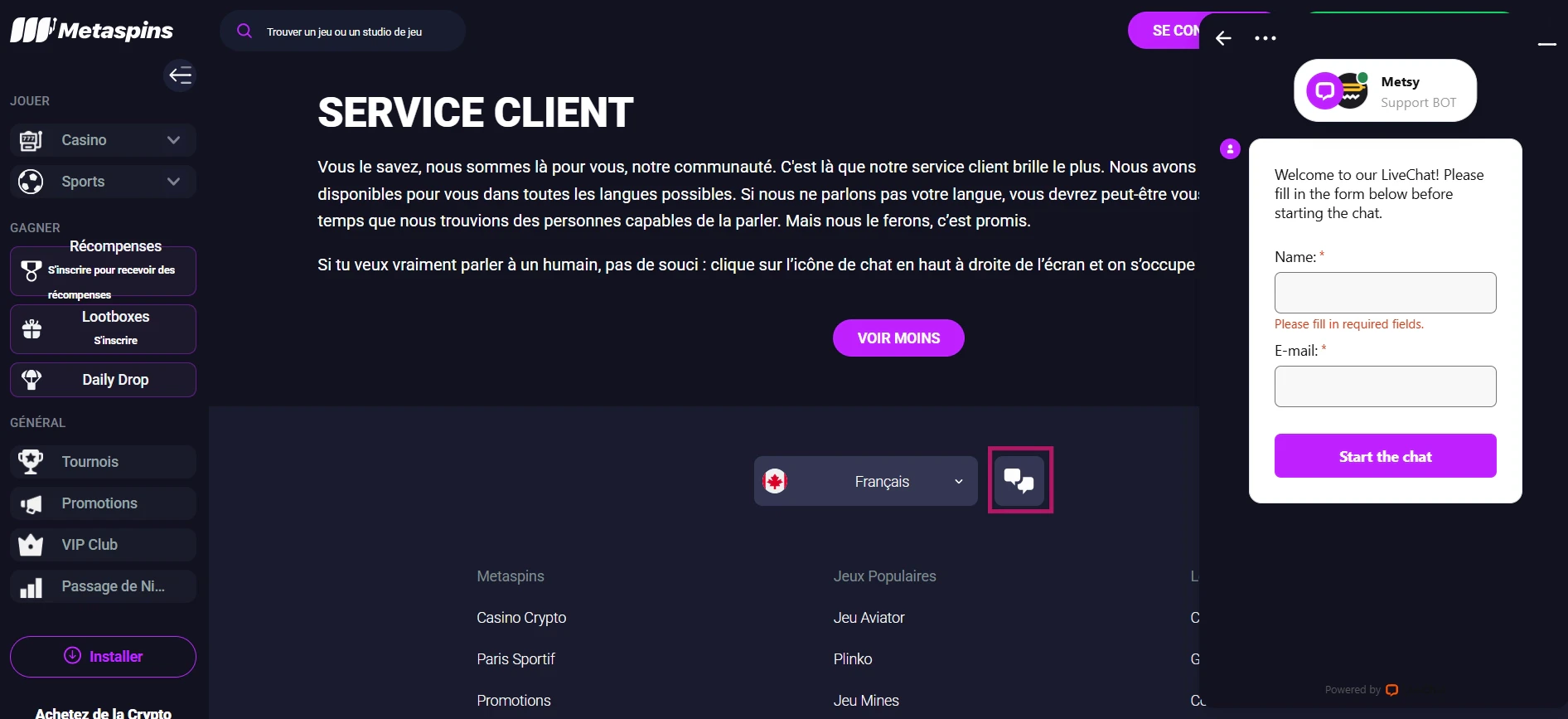This screenshot has width=1568, height=719.
Task: Focus the game search field
Action: tap(342, 32)
